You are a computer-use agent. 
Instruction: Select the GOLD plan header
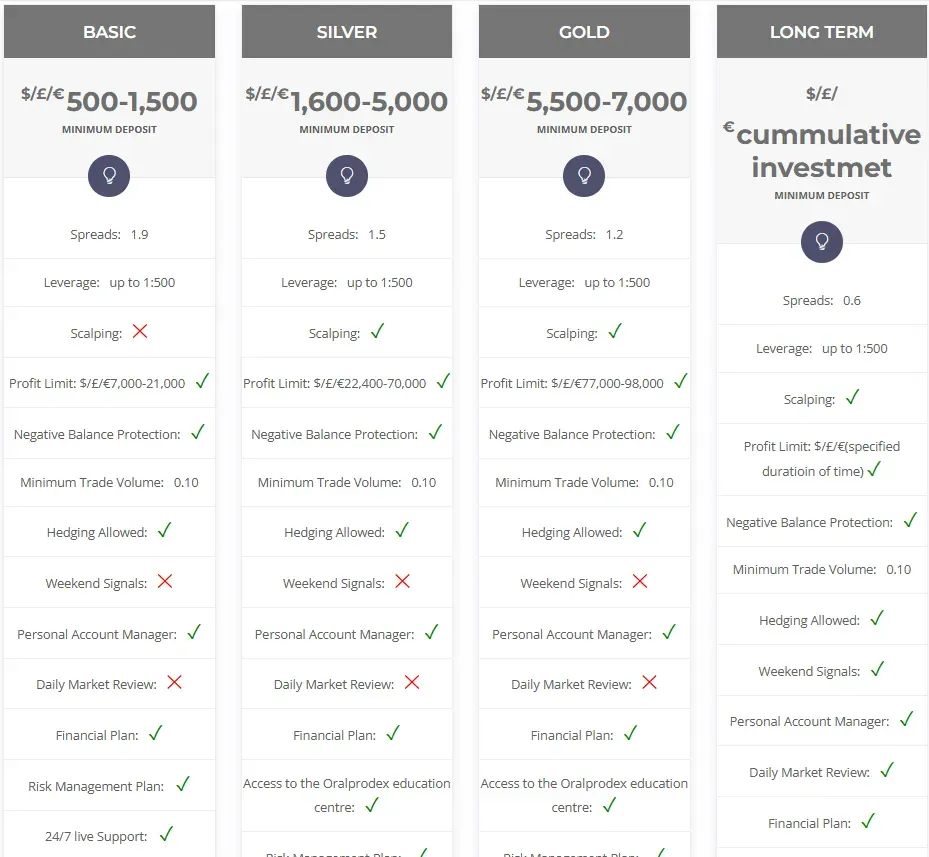(x=584, y=32)
